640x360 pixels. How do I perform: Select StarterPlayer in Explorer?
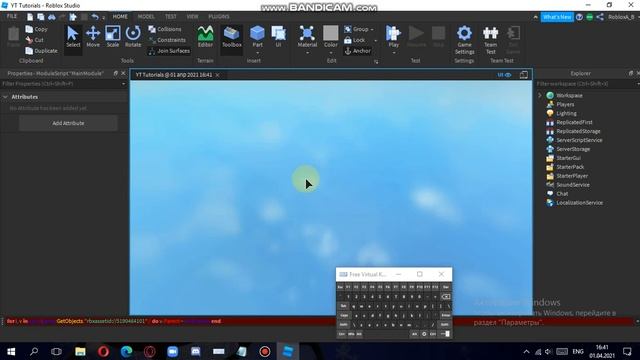tap(572, 176)
